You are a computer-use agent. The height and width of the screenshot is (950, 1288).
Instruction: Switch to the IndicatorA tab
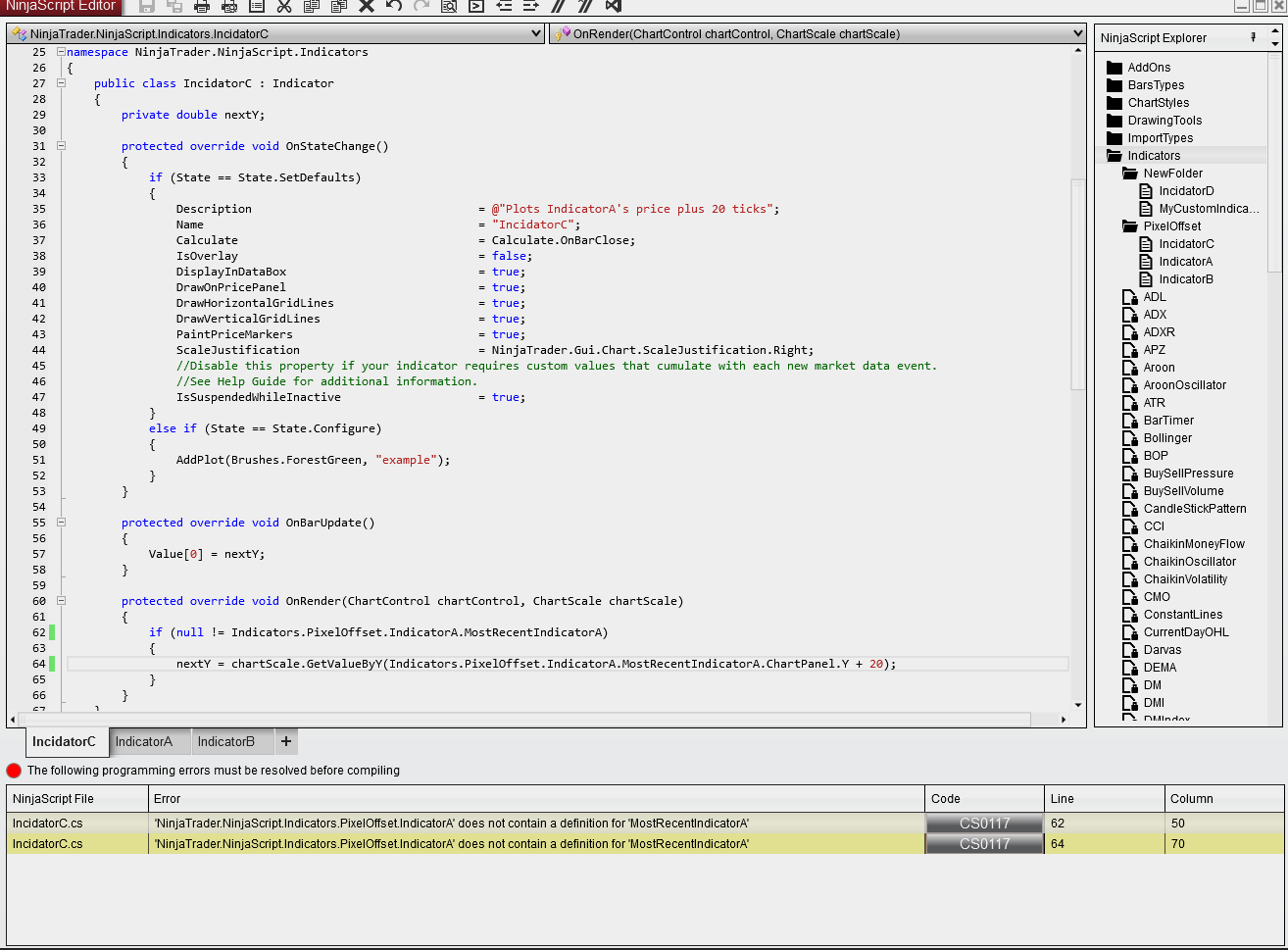[144, 741]
